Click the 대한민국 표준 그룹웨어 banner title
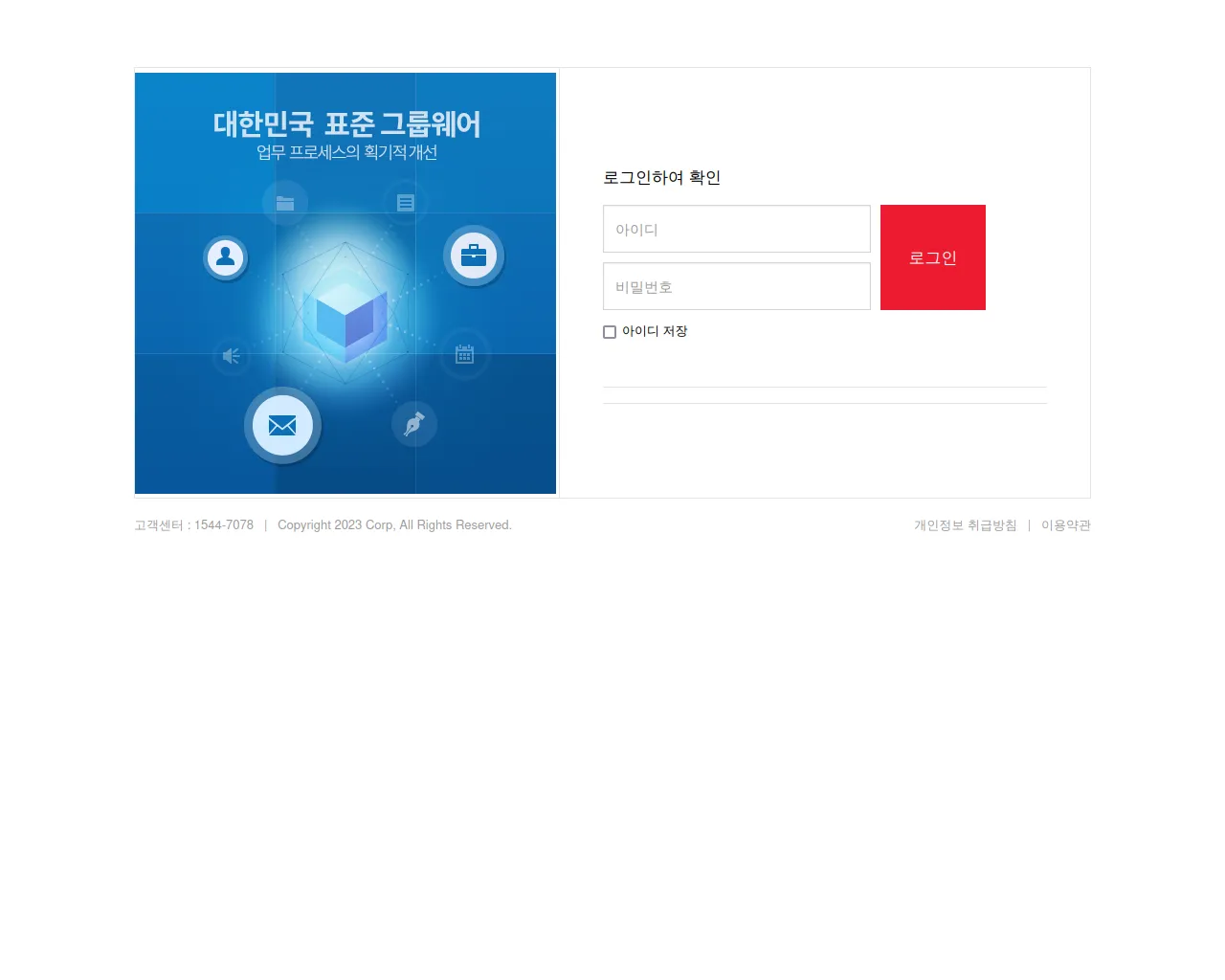Viewport: 1225px width, 980px height. click(x=346, y=123)
